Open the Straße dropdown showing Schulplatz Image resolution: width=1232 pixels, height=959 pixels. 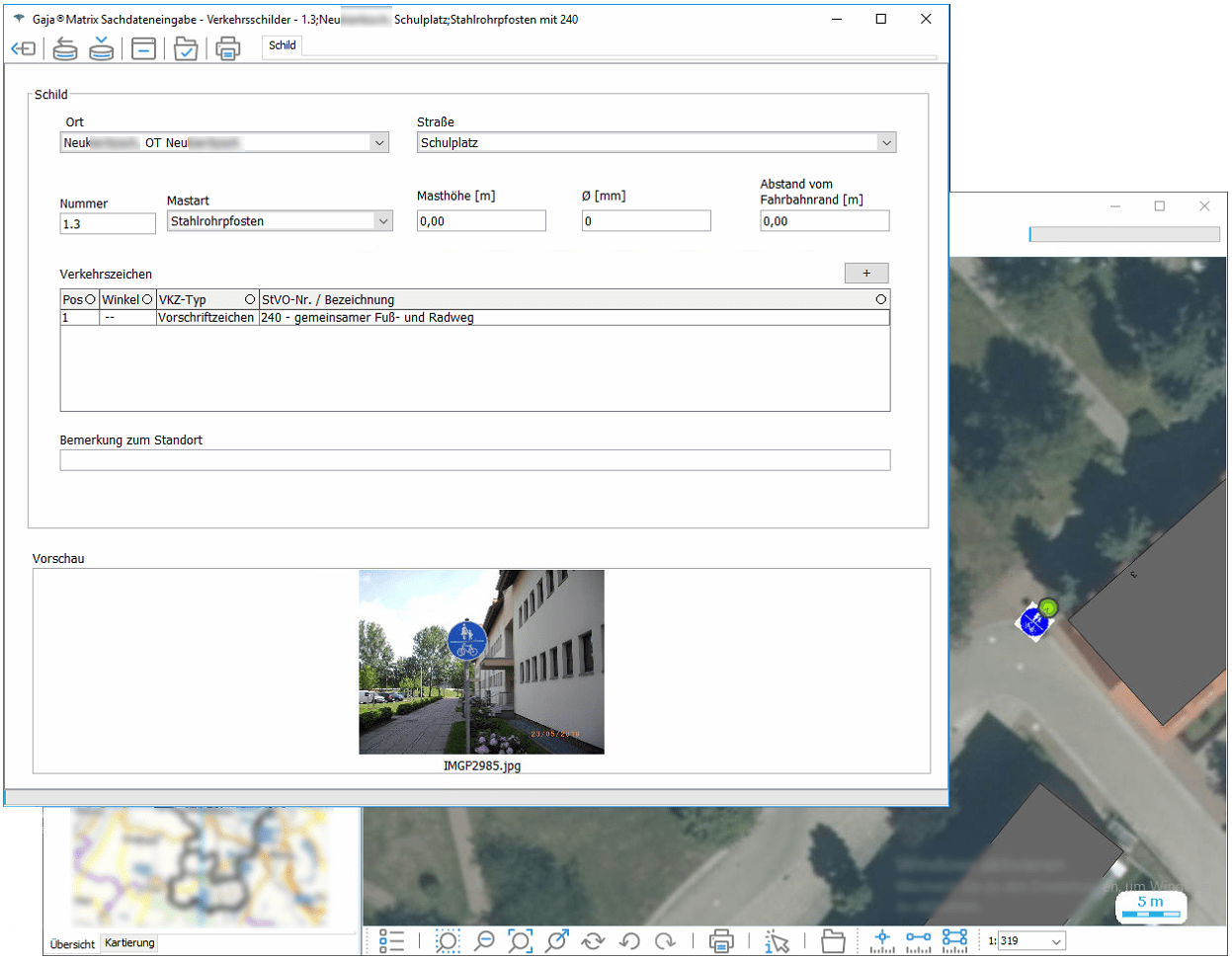pyautogui.click(x=886, y=143)
